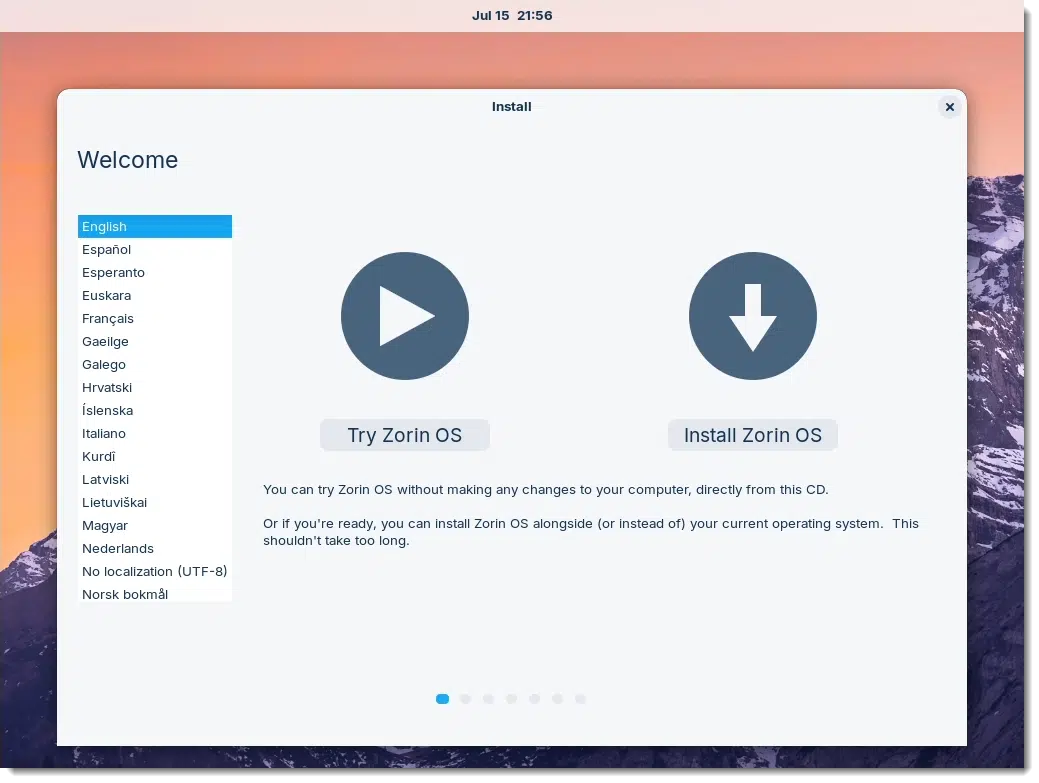Screen dimensions: 1039x783
Task: Select Íslenska language
Action: point(155,411)
